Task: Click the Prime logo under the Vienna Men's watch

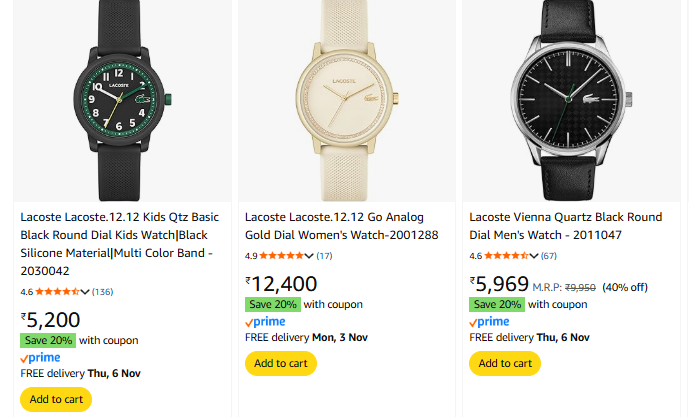Action: click(489, 321)
